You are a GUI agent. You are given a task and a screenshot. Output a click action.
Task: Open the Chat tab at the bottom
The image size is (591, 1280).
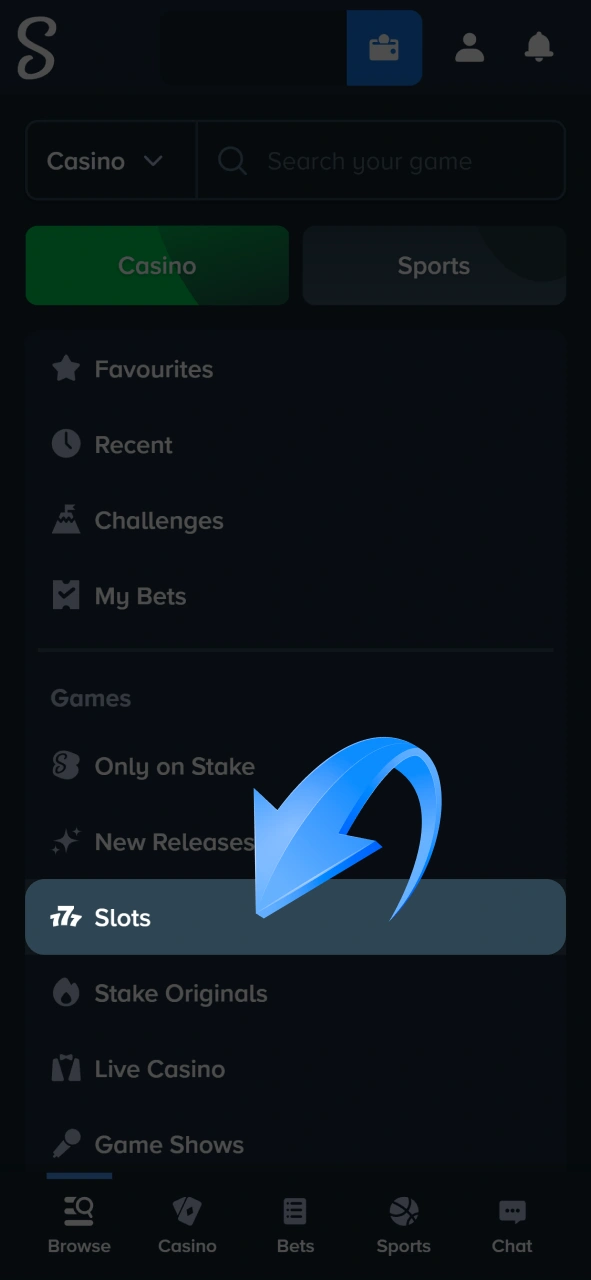pos(511,1222)
